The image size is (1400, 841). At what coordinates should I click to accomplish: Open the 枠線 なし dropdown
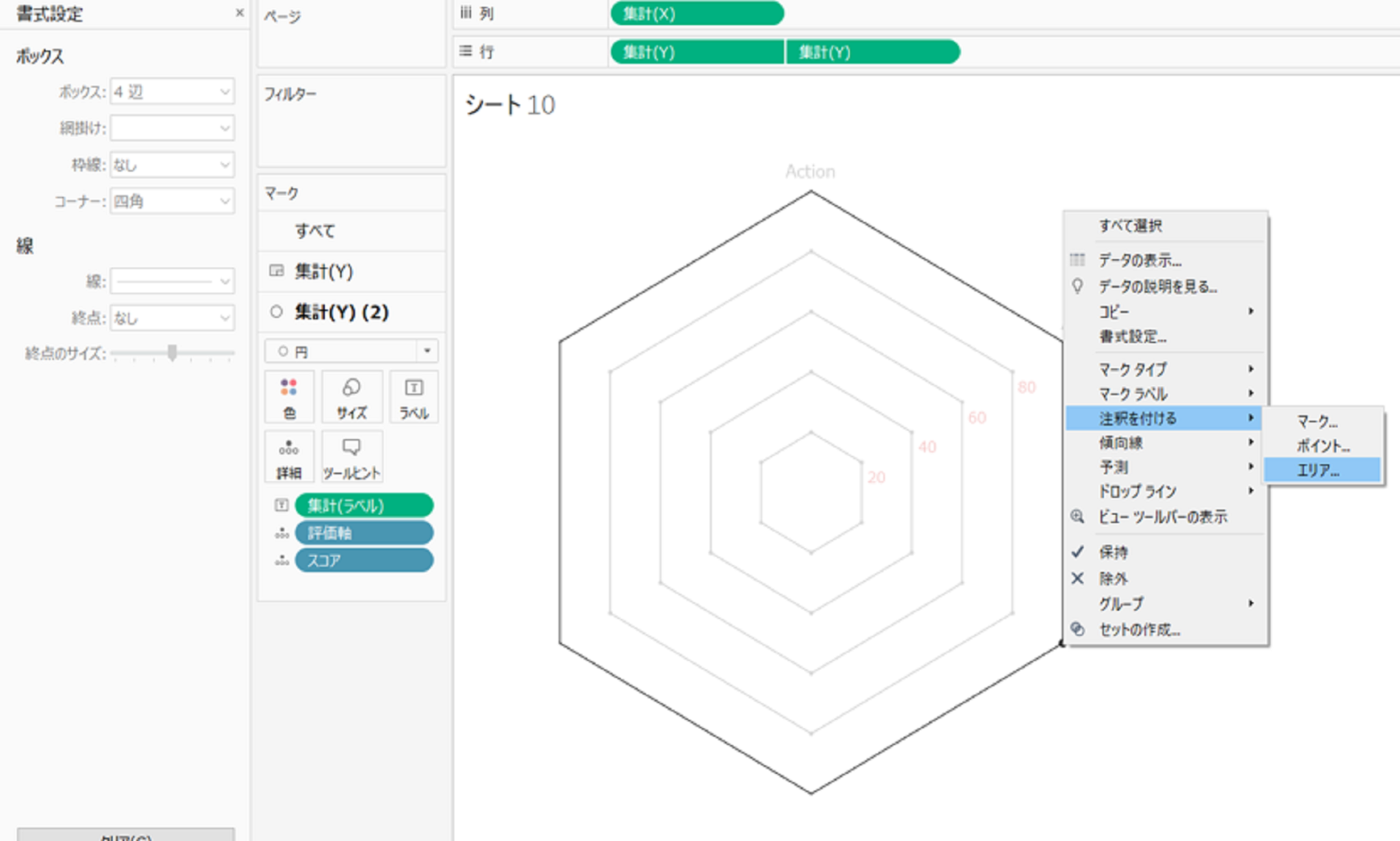tap(172, 165)
